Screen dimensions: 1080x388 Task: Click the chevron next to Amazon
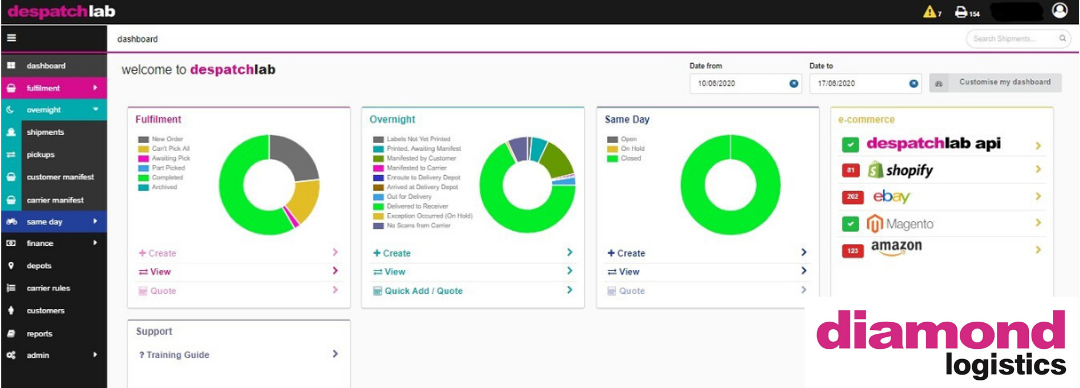coord(1038,249)
